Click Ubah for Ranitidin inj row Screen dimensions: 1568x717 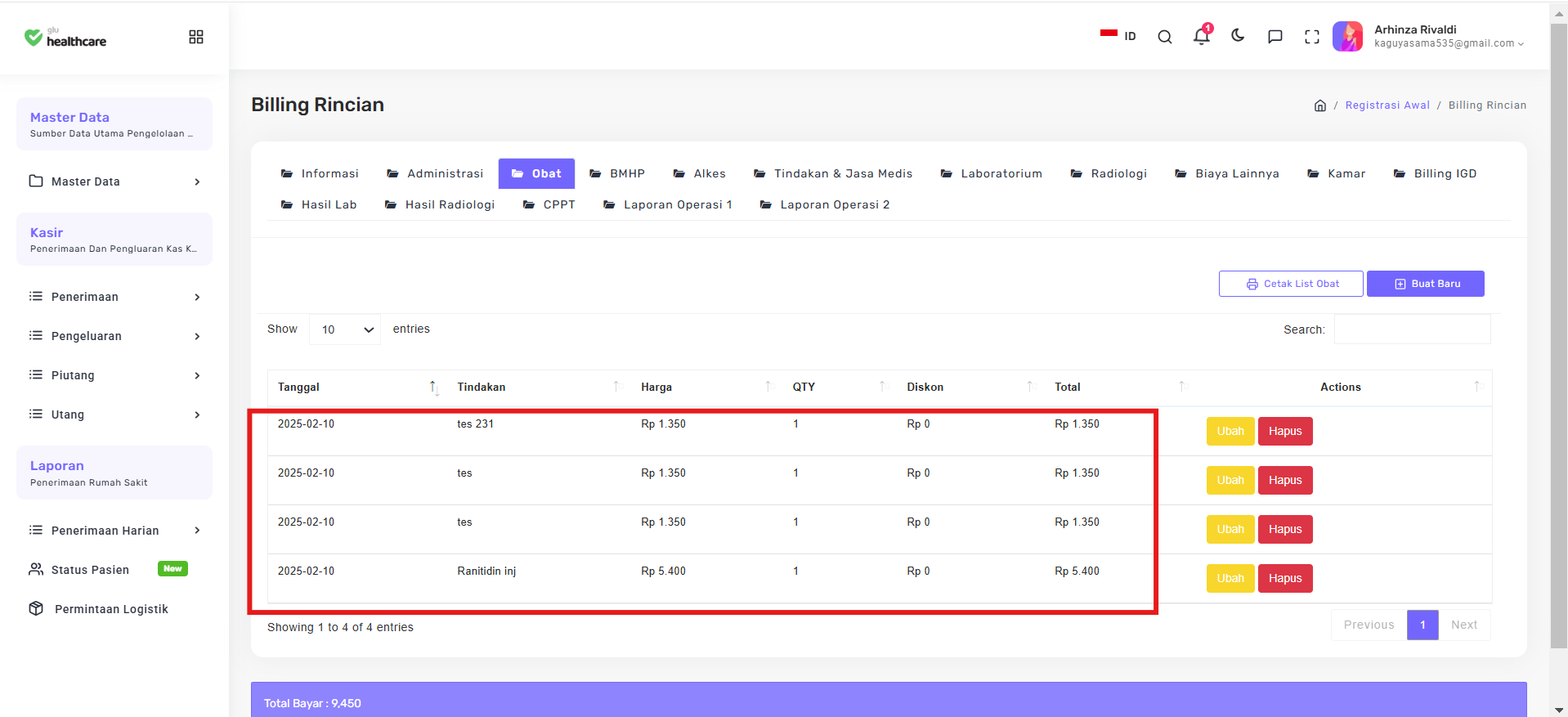coord(1230,579)
